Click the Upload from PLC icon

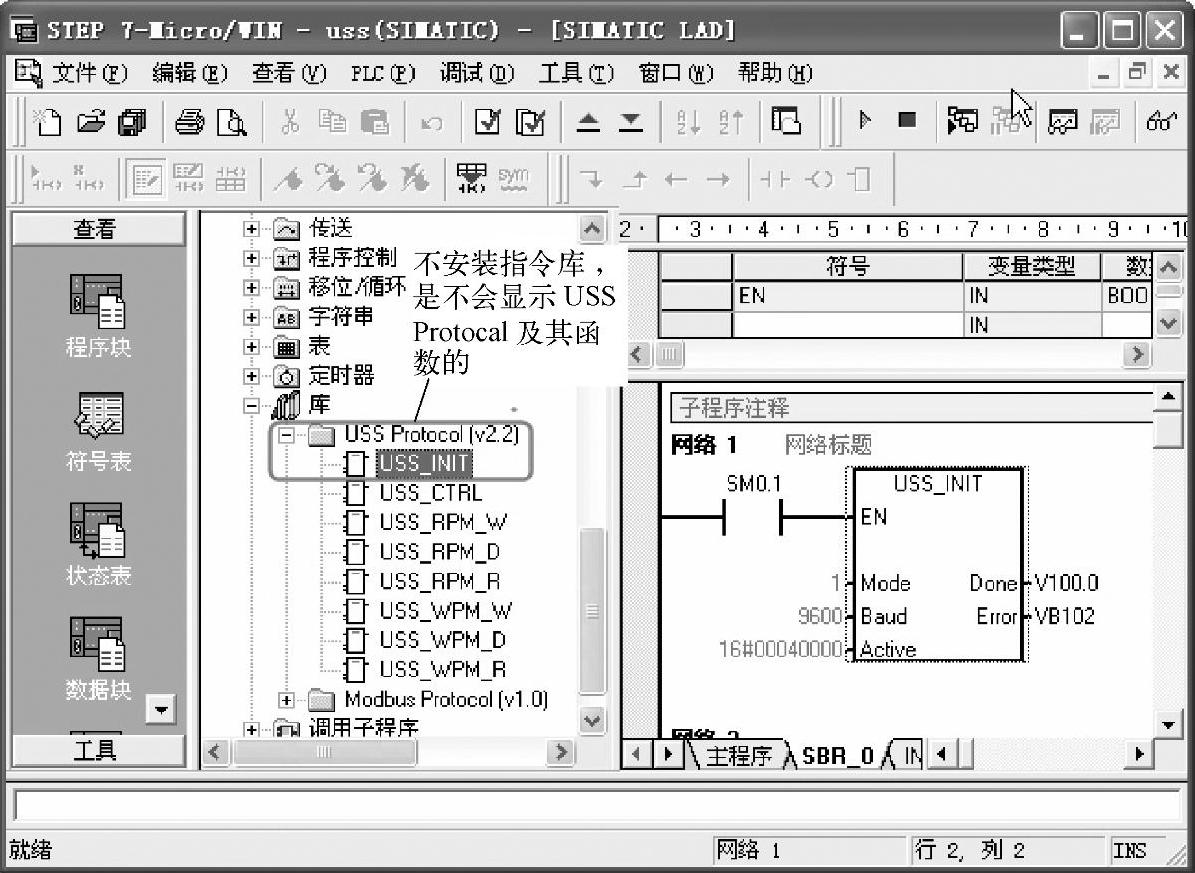pos(588,121)
